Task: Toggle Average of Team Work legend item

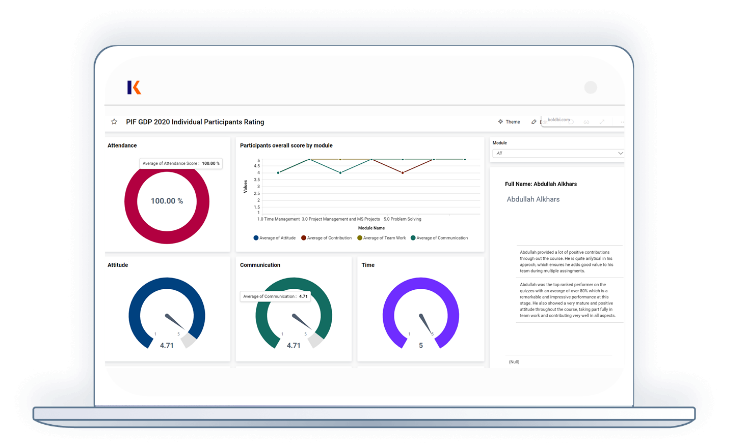Action: click(x=382, y=238)
